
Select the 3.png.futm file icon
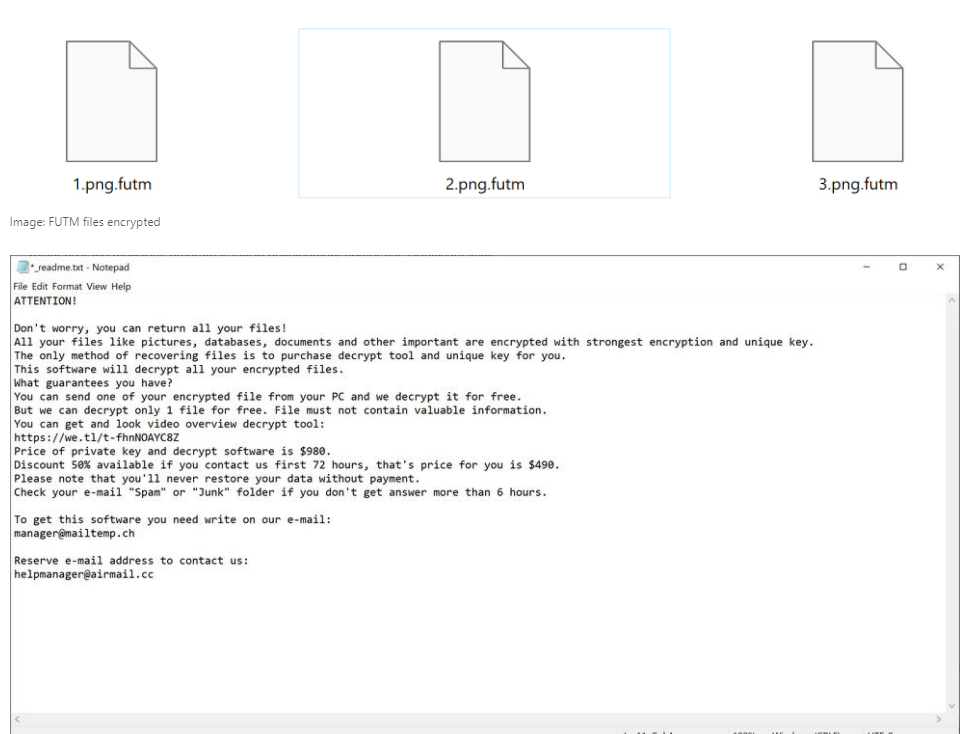click(857, 102)
